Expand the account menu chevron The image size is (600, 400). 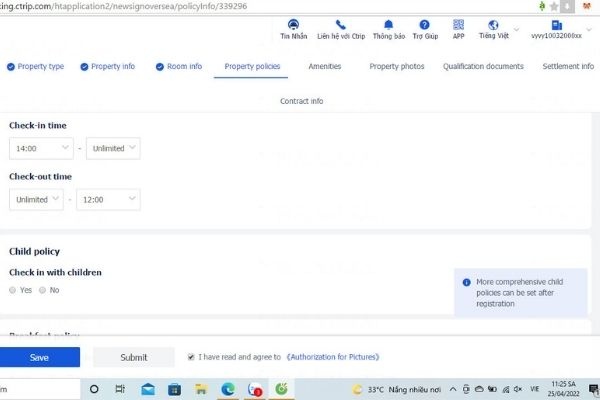point(589,29)
